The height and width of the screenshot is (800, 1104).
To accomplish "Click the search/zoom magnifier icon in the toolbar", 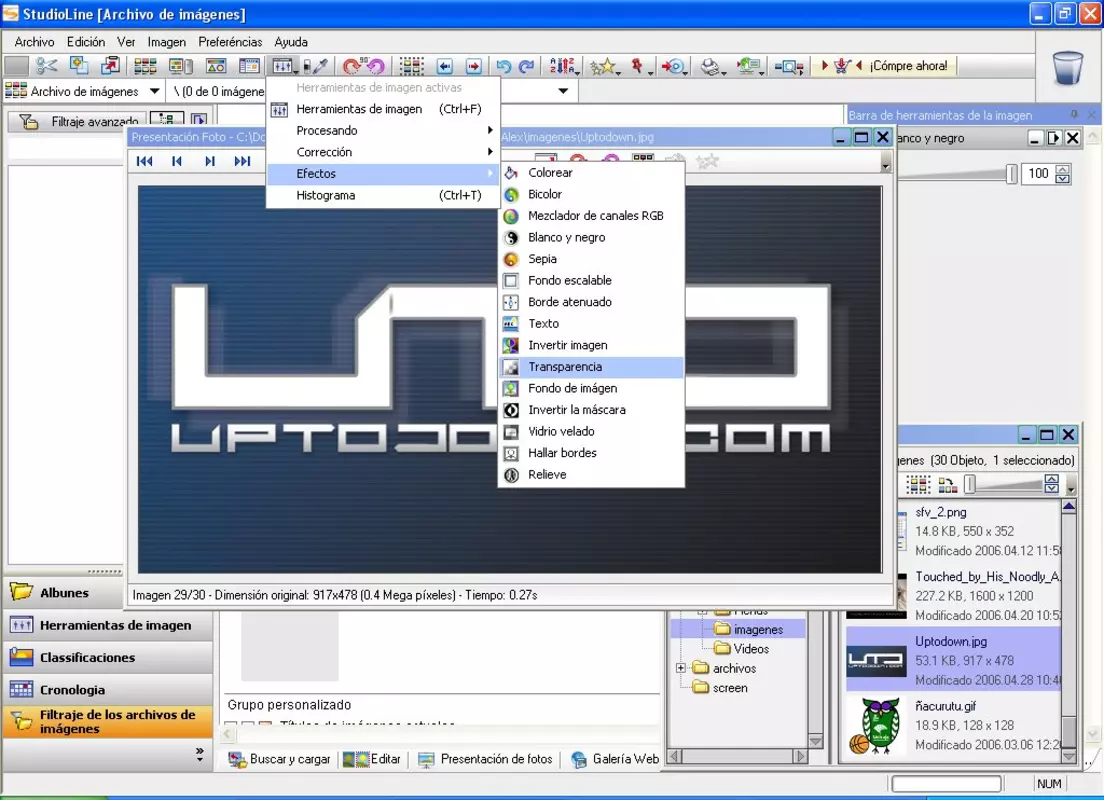I will point(789,66).
